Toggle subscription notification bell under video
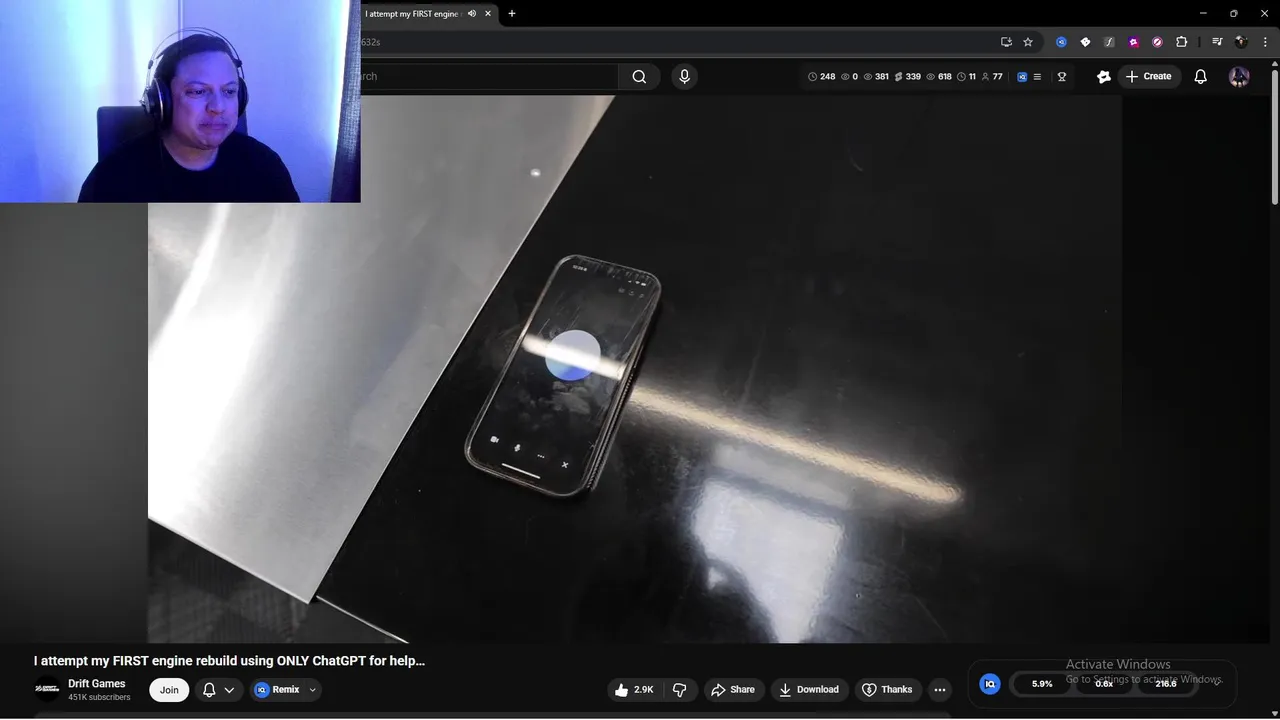Image resolution: width=1280 pixels, height=720 pixels. coord(209,690)
